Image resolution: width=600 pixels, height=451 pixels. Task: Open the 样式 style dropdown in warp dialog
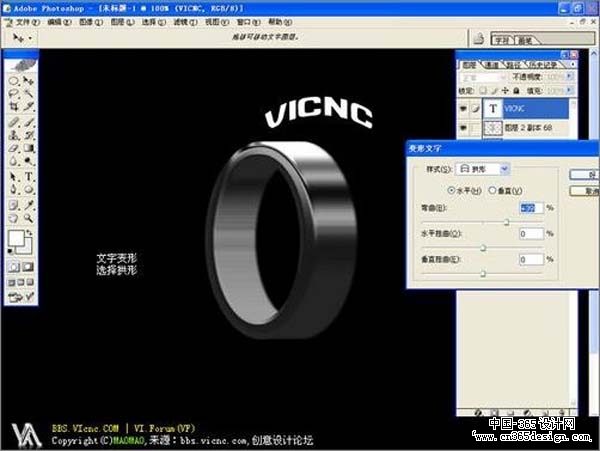coord(505,169)
